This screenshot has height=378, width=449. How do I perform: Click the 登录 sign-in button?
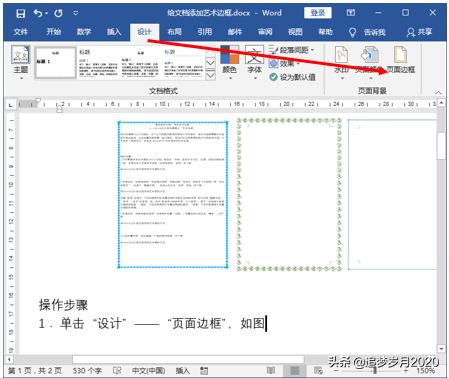pos(318,13)
